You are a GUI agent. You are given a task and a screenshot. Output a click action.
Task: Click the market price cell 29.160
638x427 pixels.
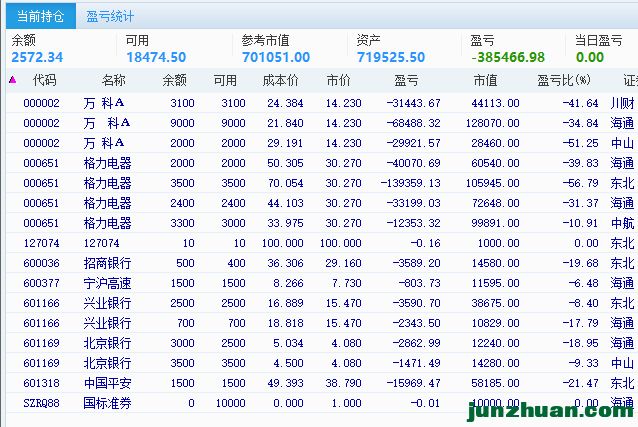click(x=343, y=263)
